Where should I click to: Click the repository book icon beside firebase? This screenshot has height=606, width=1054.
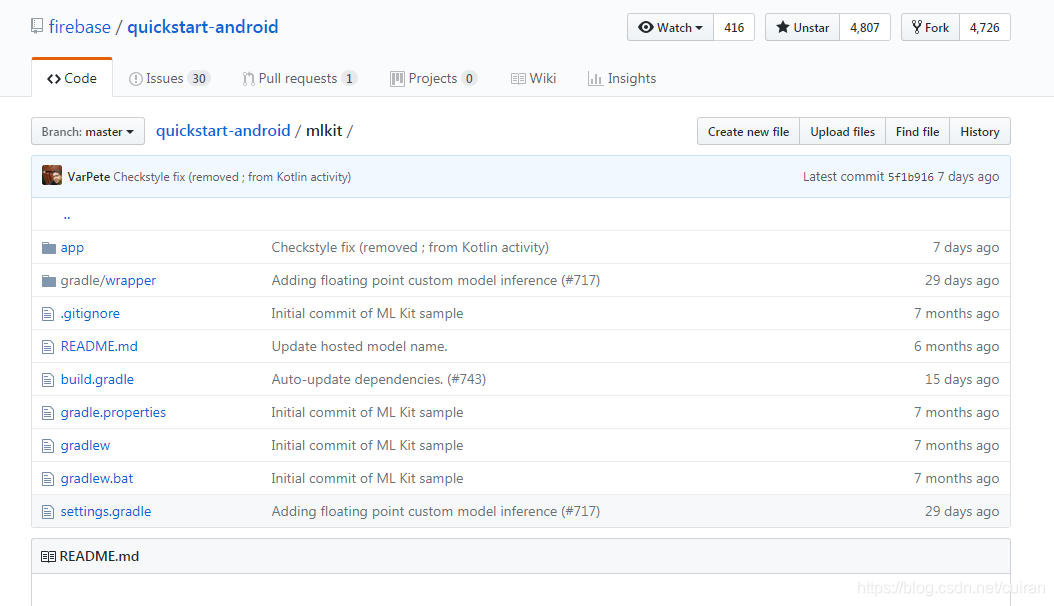pos(37,27)
